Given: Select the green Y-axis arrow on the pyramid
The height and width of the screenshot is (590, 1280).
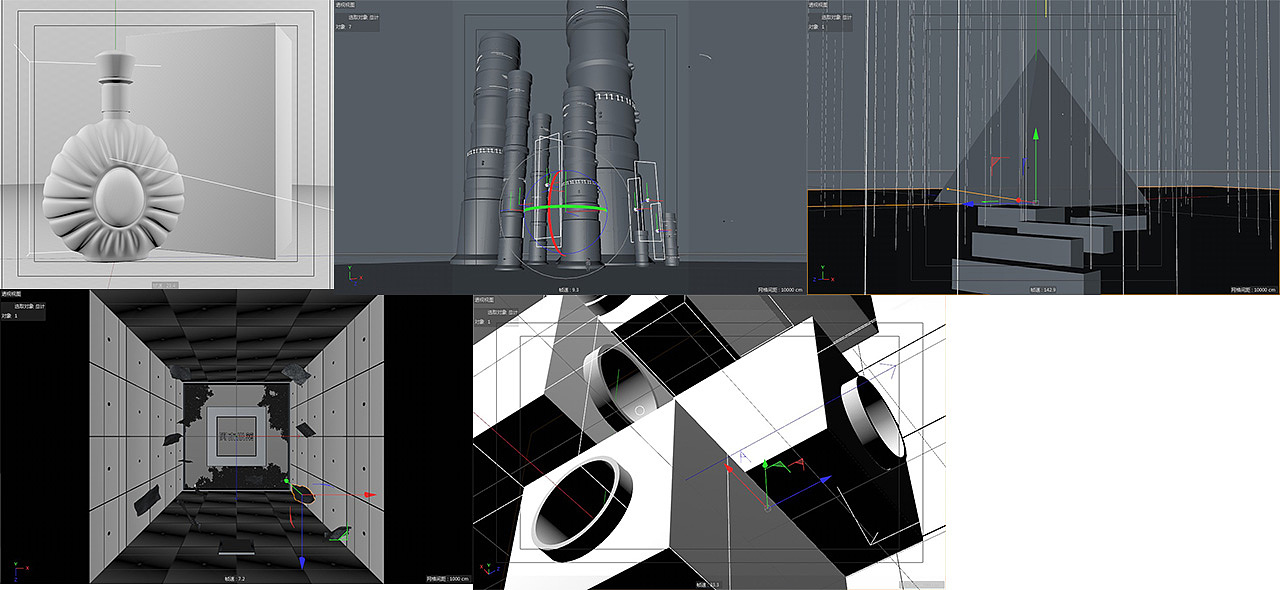Looking at the screenshot, I should click(1037, 133).
